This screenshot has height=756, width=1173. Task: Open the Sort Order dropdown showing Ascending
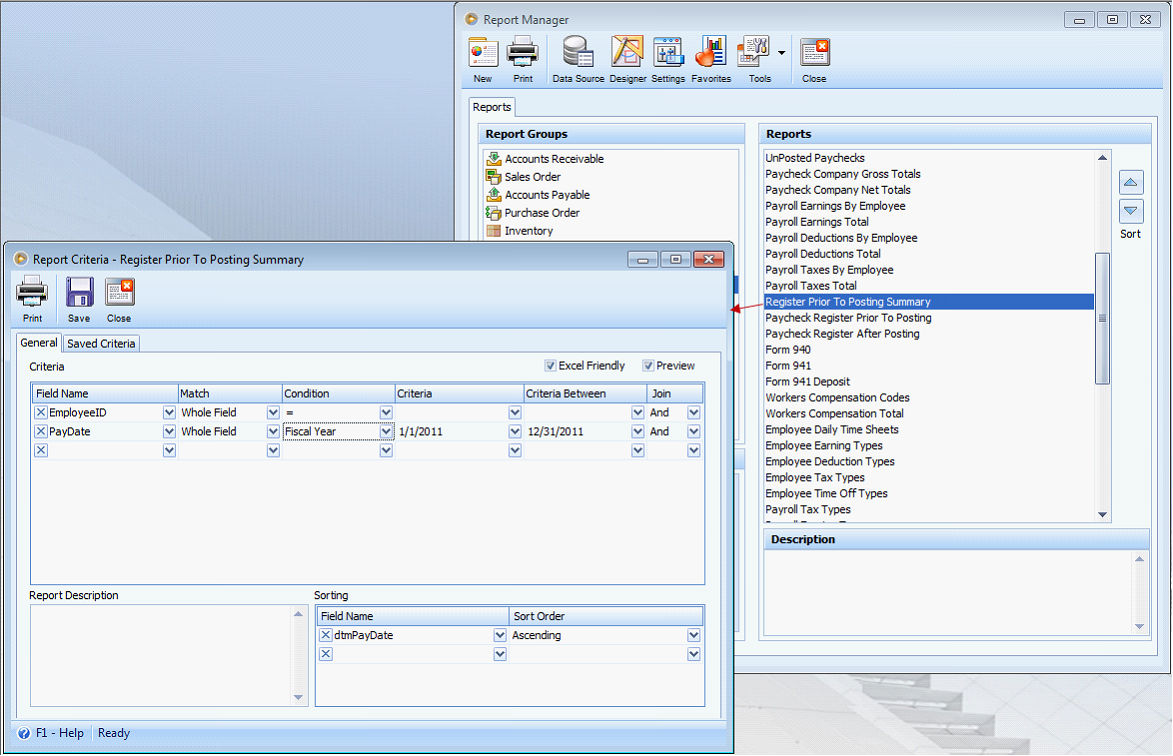coord(693,635)
